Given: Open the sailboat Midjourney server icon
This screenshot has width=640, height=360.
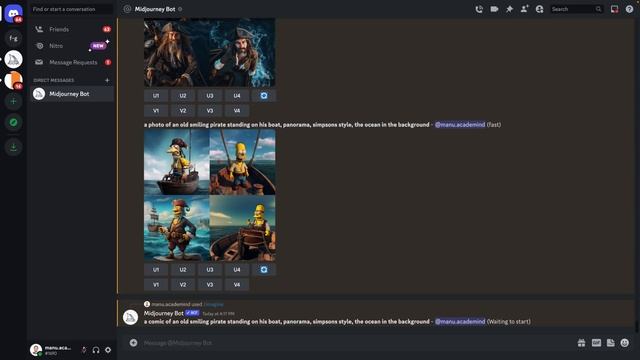Looking at the screenshot, I should tap(13, 60).
